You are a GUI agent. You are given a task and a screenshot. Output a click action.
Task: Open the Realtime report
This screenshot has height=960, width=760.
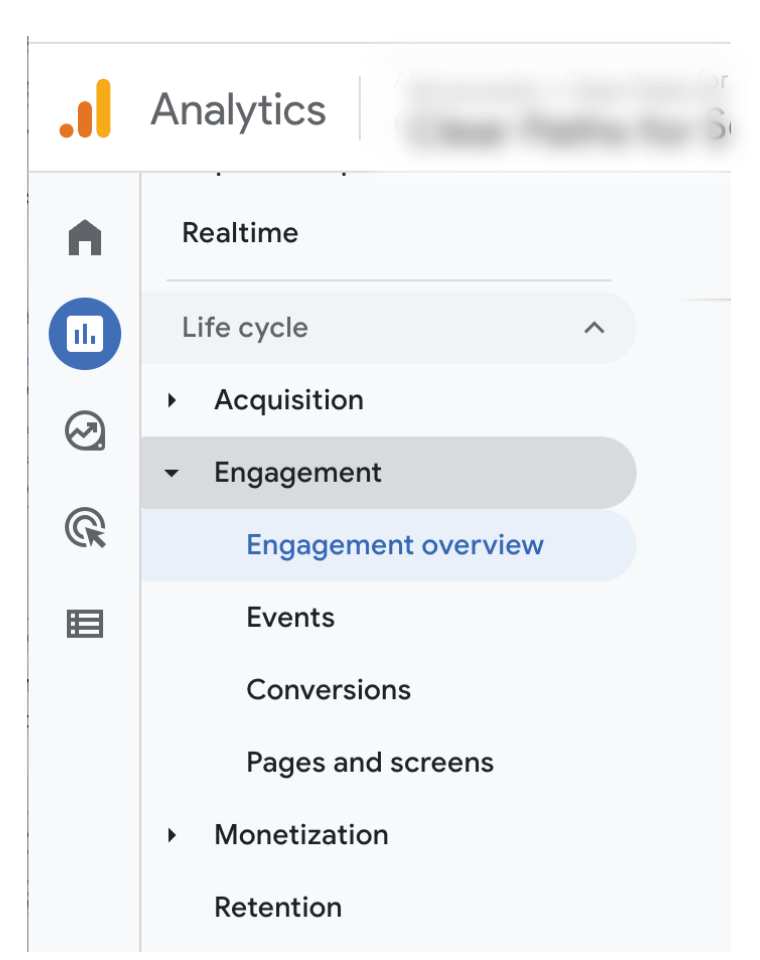[240, 233]
